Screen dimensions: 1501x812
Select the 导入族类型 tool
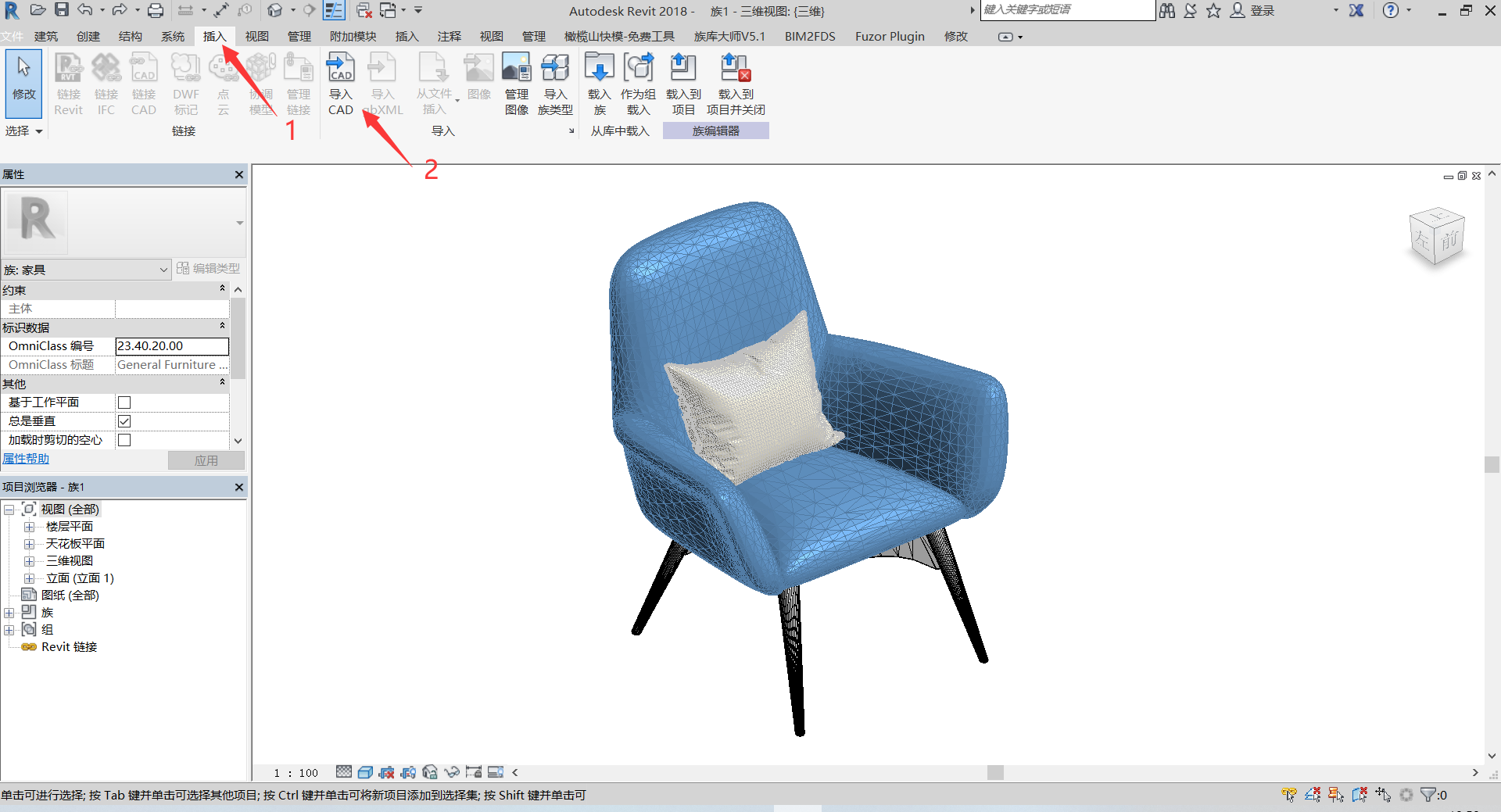pyautogui.click(x=555, y=82)
